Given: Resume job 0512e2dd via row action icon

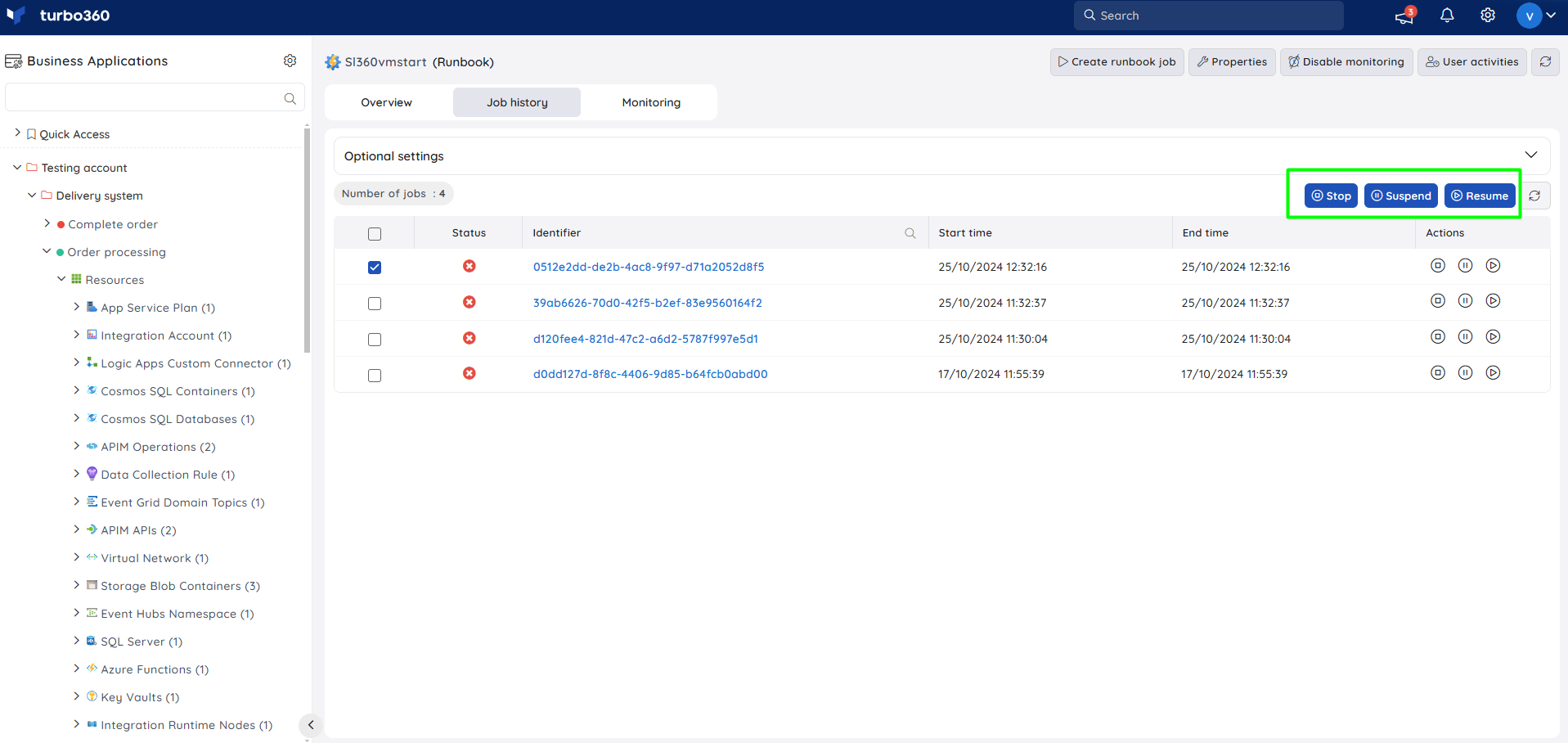Looking at the screenshot, I should point(1493,266).
